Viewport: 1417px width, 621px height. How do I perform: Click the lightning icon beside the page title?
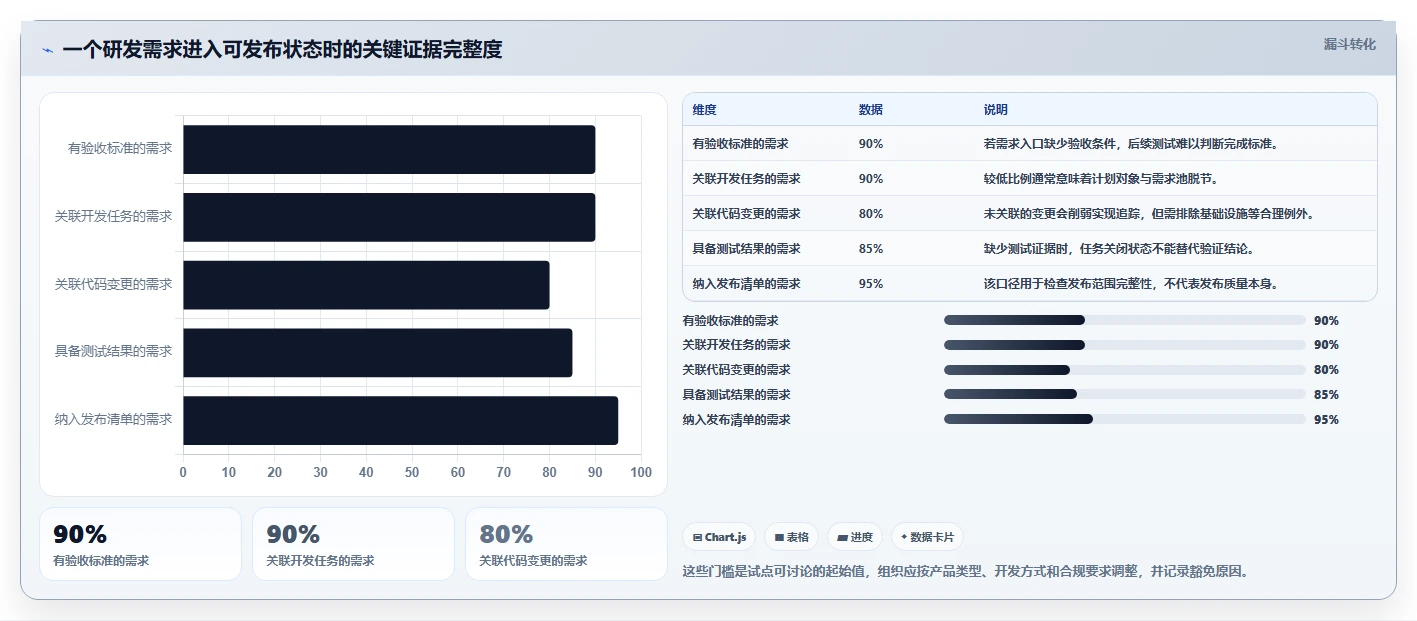[48, 50]
